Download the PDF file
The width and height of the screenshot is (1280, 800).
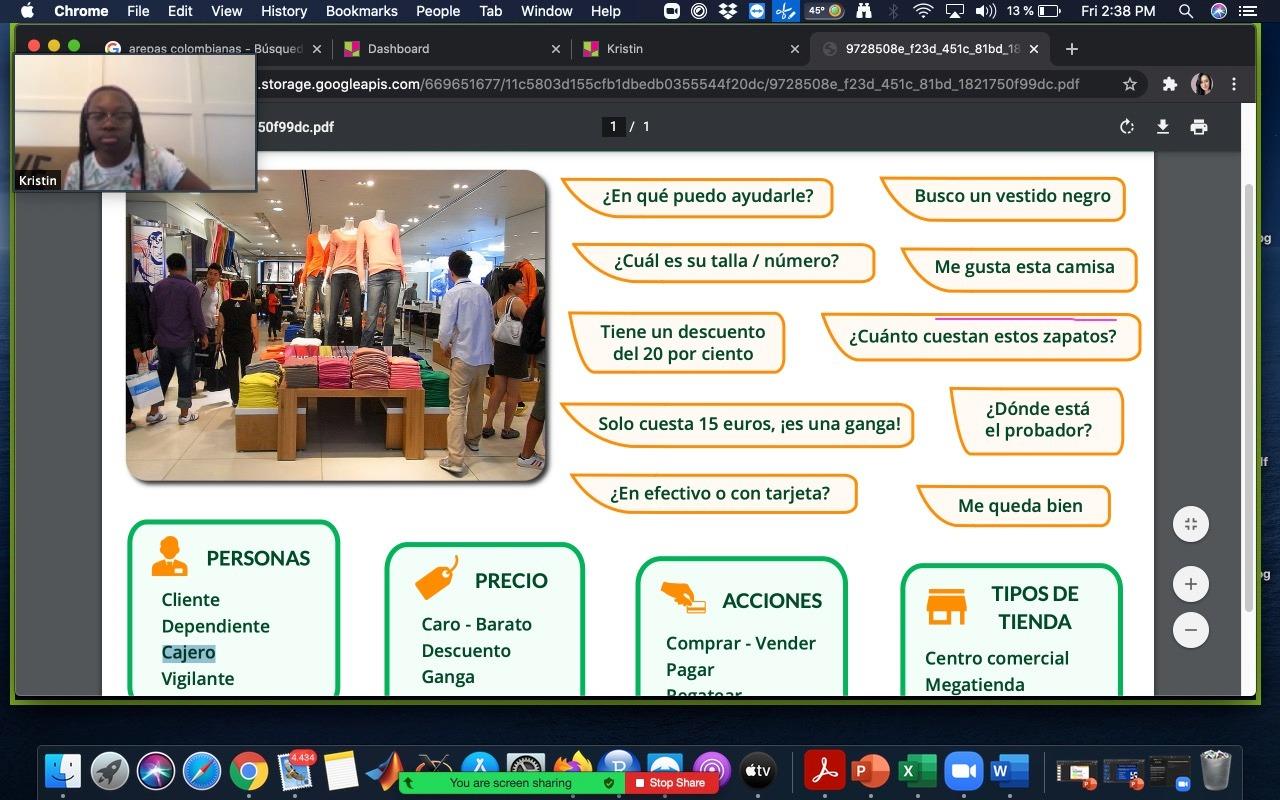1162,127
